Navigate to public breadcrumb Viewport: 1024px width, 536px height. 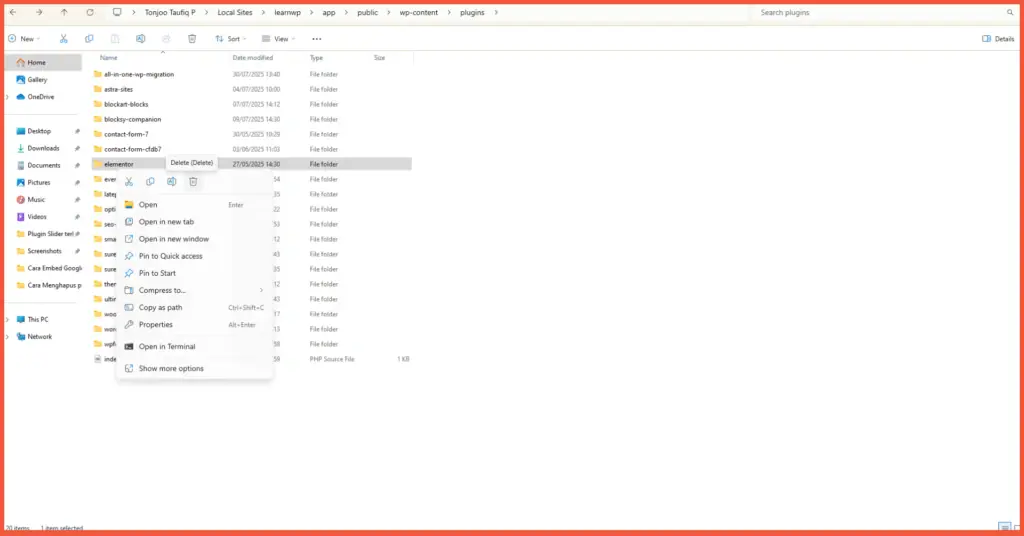tap(368, 12)
